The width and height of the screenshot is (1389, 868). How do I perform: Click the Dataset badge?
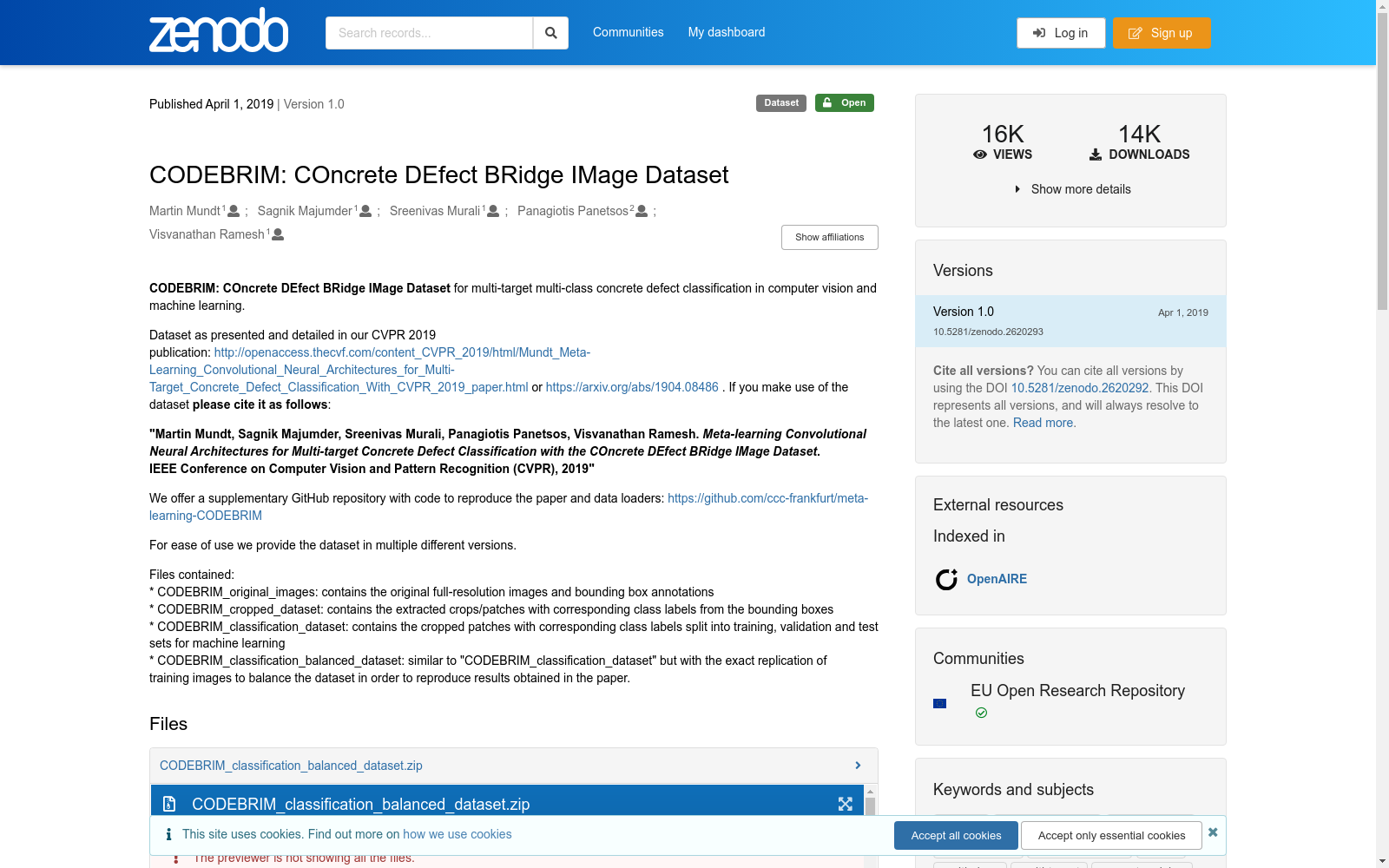click(x=781, y=102)
